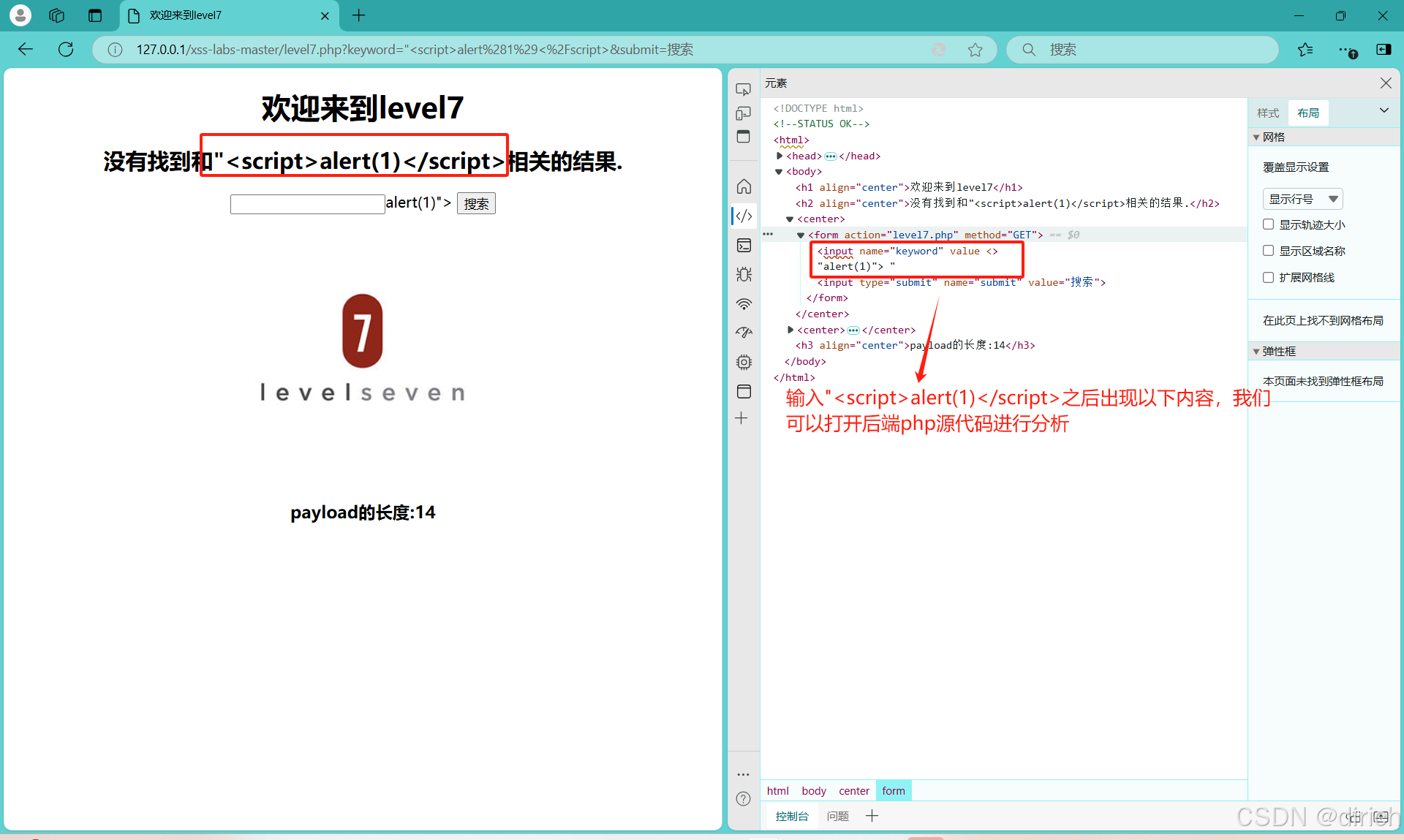The width and height of the screenshot is (1404, 840).
Task: Collapse the 弹性框 section
Action: [x=1256, y=352]
